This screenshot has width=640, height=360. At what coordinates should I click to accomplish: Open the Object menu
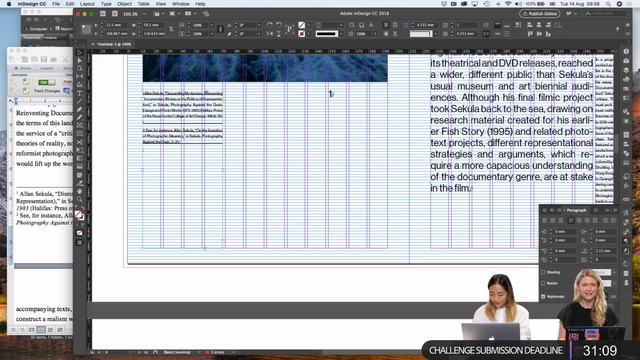click(x=124, y=4)
